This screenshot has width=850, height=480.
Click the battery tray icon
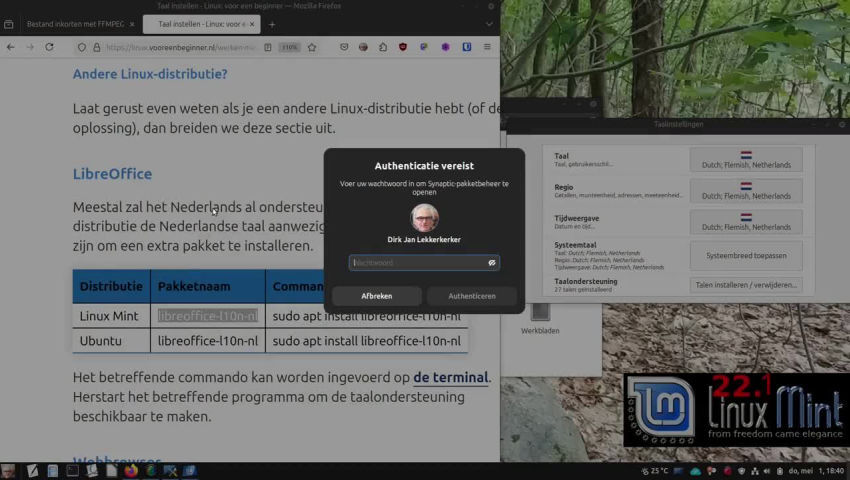(x=780, y=471)
